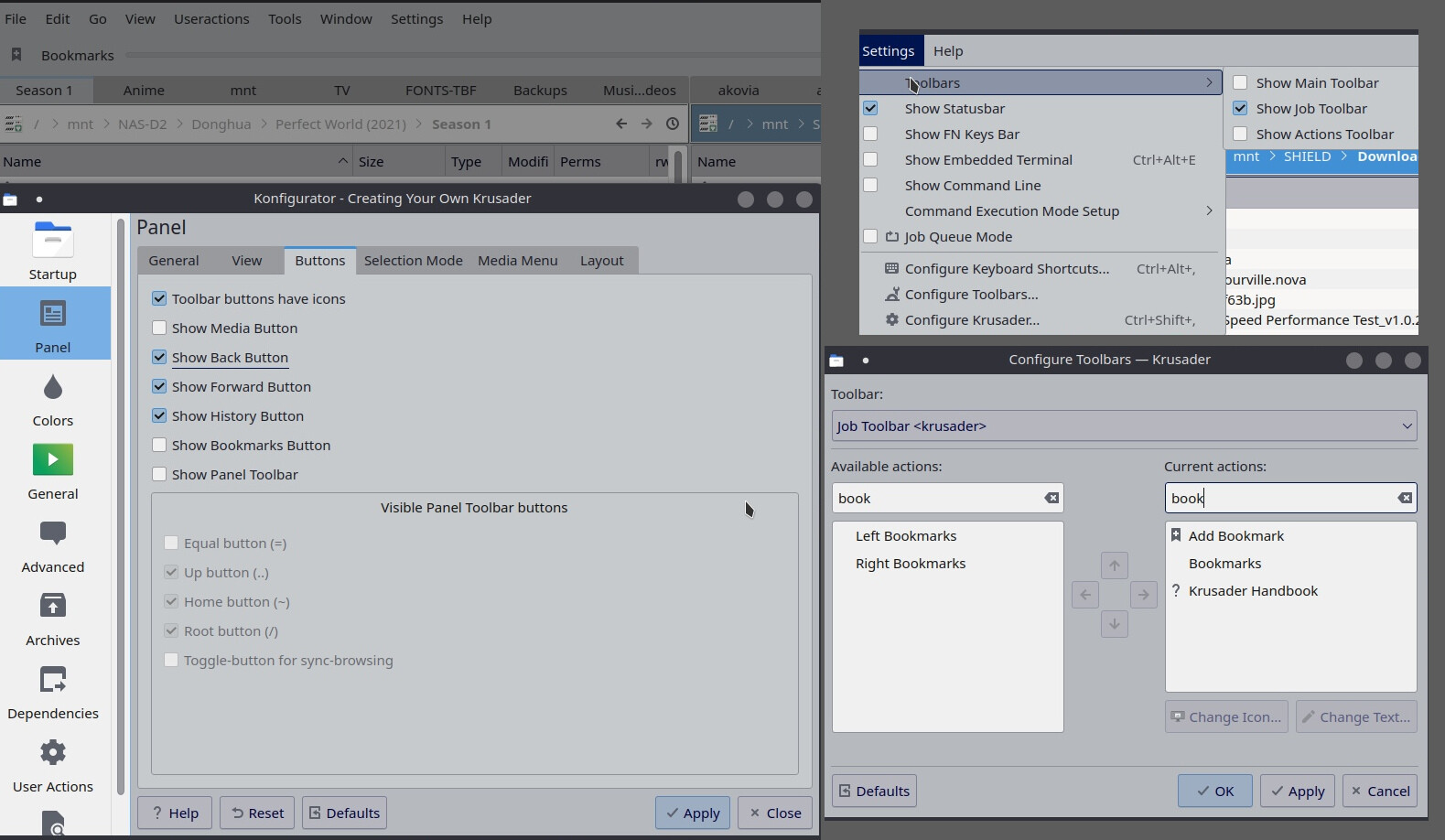1445x840 pixels.
Task: Switch to the Selection Mode tab
Action: coord(413,260)
